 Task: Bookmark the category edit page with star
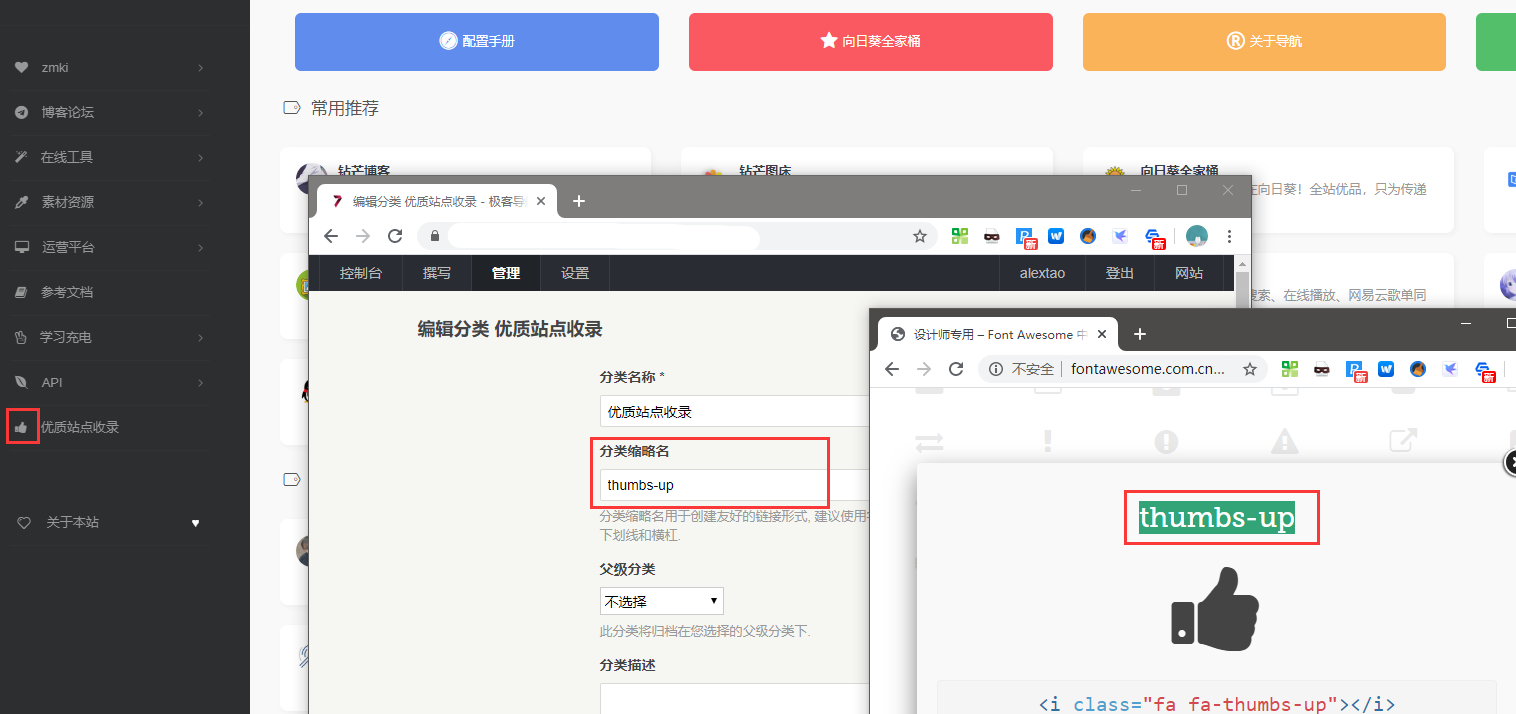click(x=920, y=236)
